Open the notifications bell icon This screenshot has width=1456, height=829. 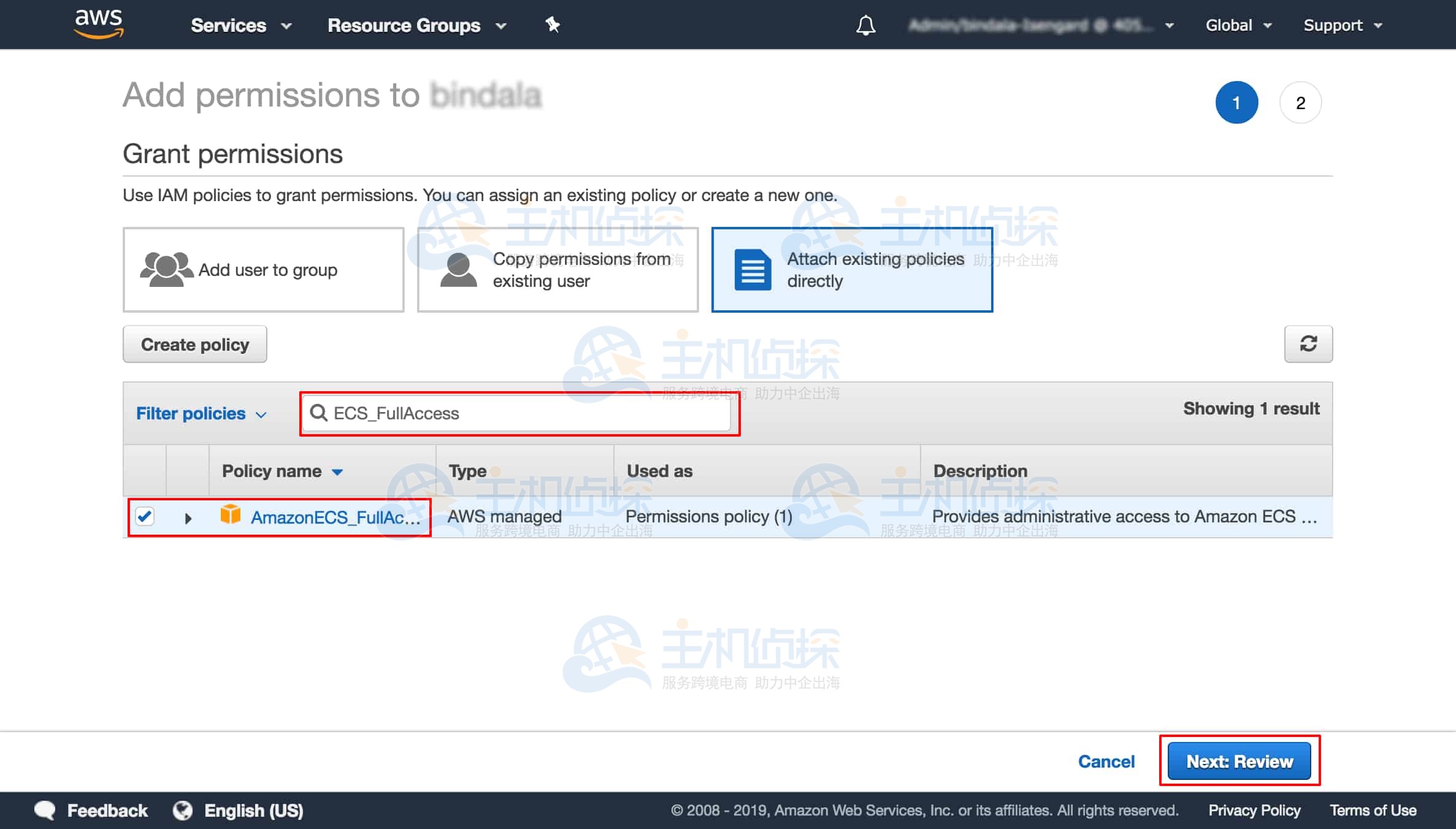coord(865,25)
